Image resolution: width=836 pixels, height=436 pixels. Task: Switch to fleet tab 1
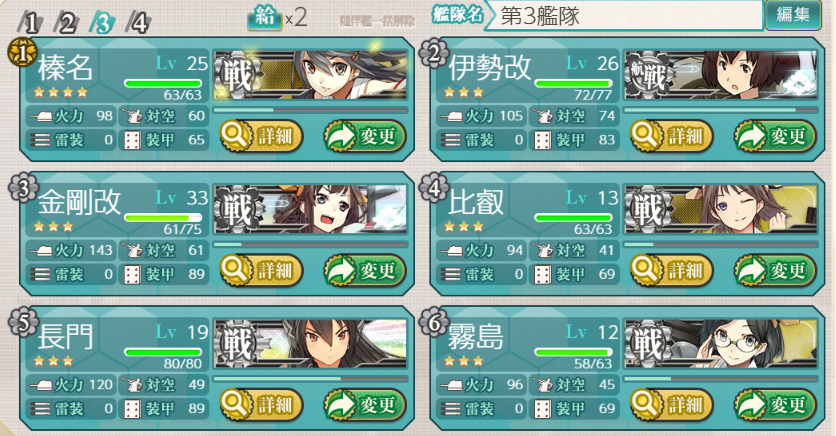[30, 23]
